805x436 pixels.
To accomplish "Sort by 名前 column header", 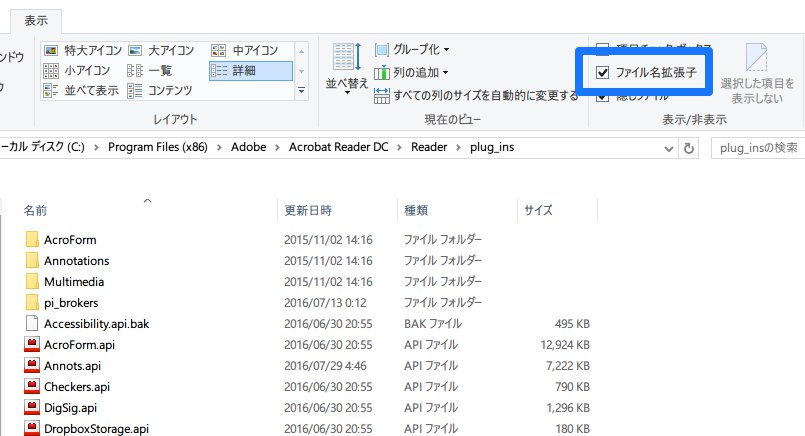I will (x=35, y=211).
